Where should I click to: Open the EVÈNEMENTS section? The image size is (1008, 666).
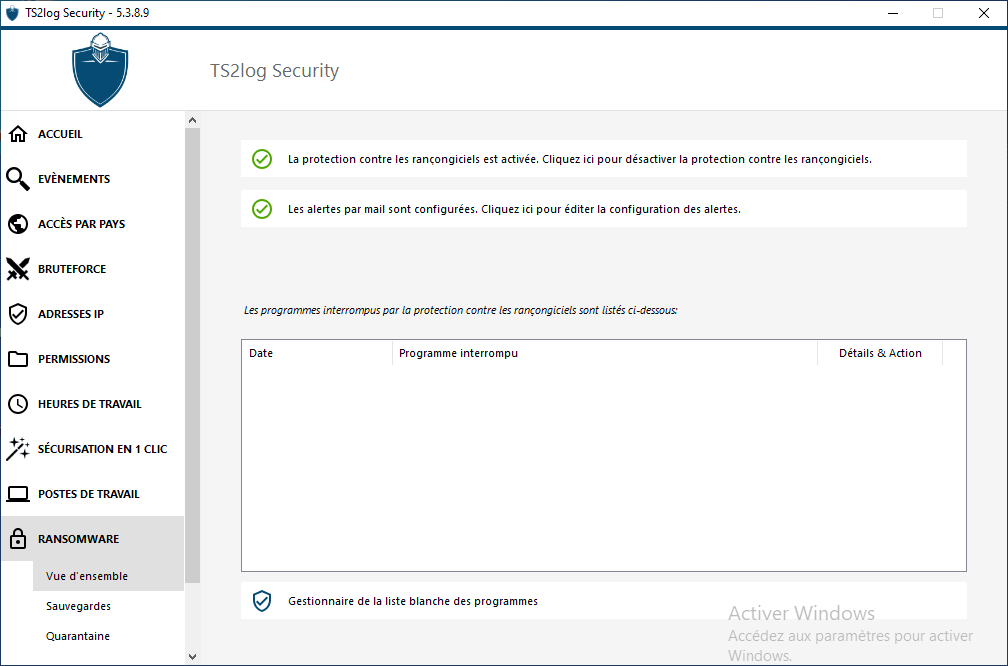tap(93, 179)
